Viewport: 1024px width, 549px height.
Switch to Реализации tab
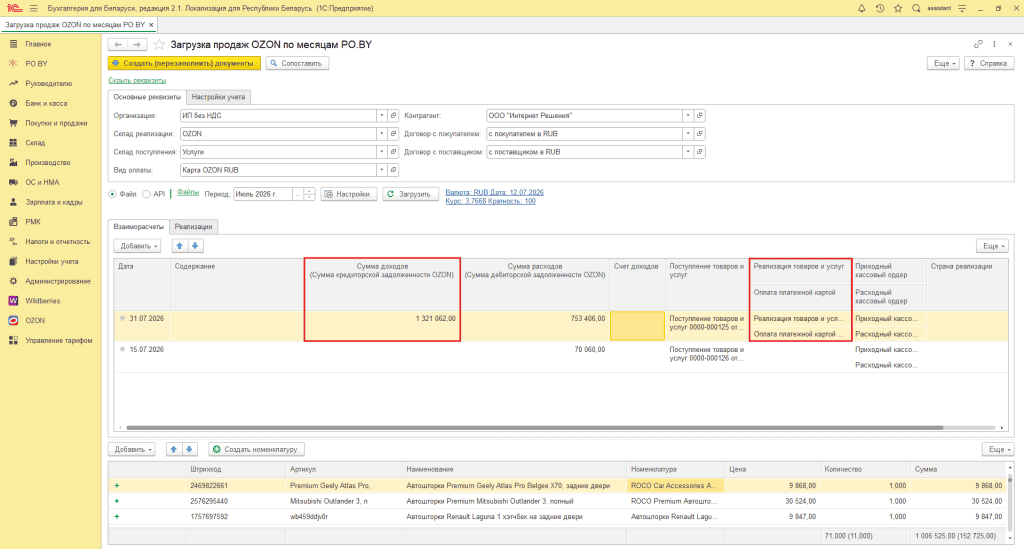pyautogui.click(x=193, y=227)
